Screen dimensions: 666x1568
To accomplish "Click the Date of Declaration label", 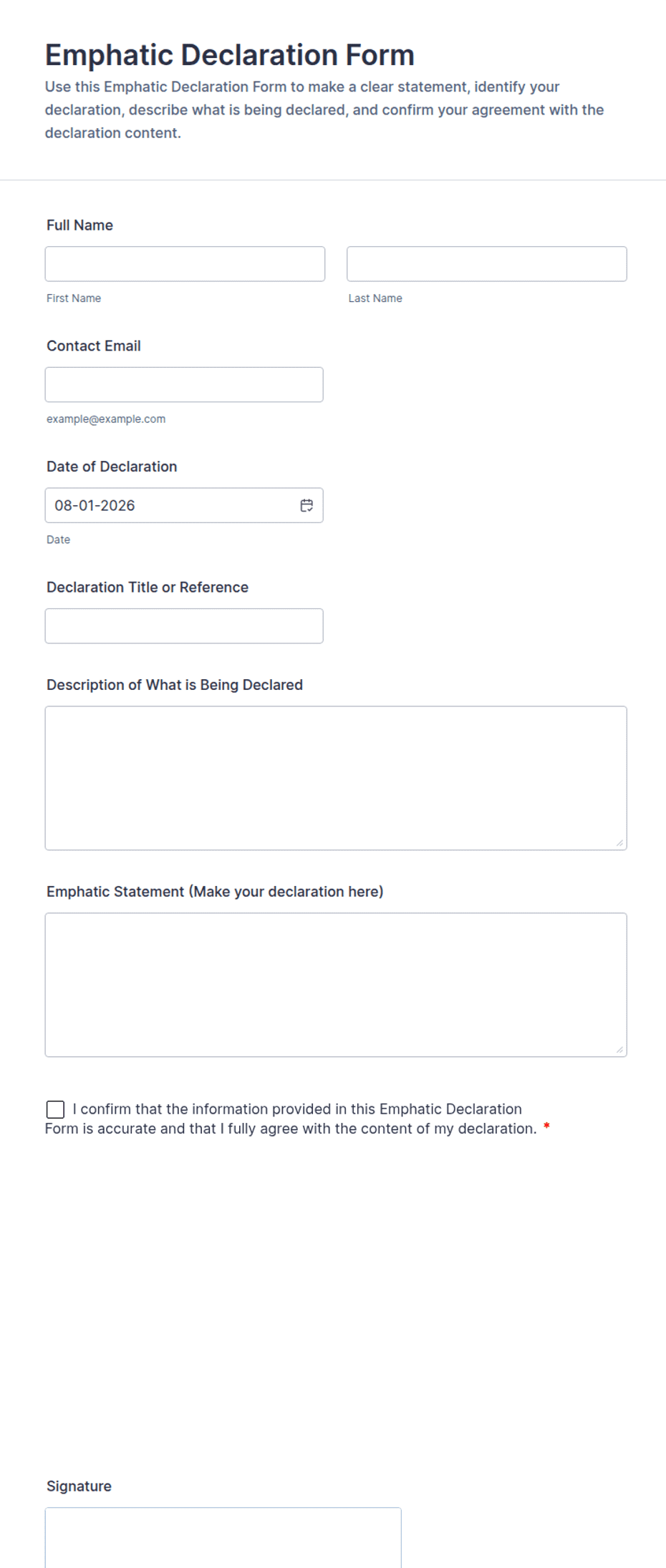I will pyautogui.click(x=112, y=467).
